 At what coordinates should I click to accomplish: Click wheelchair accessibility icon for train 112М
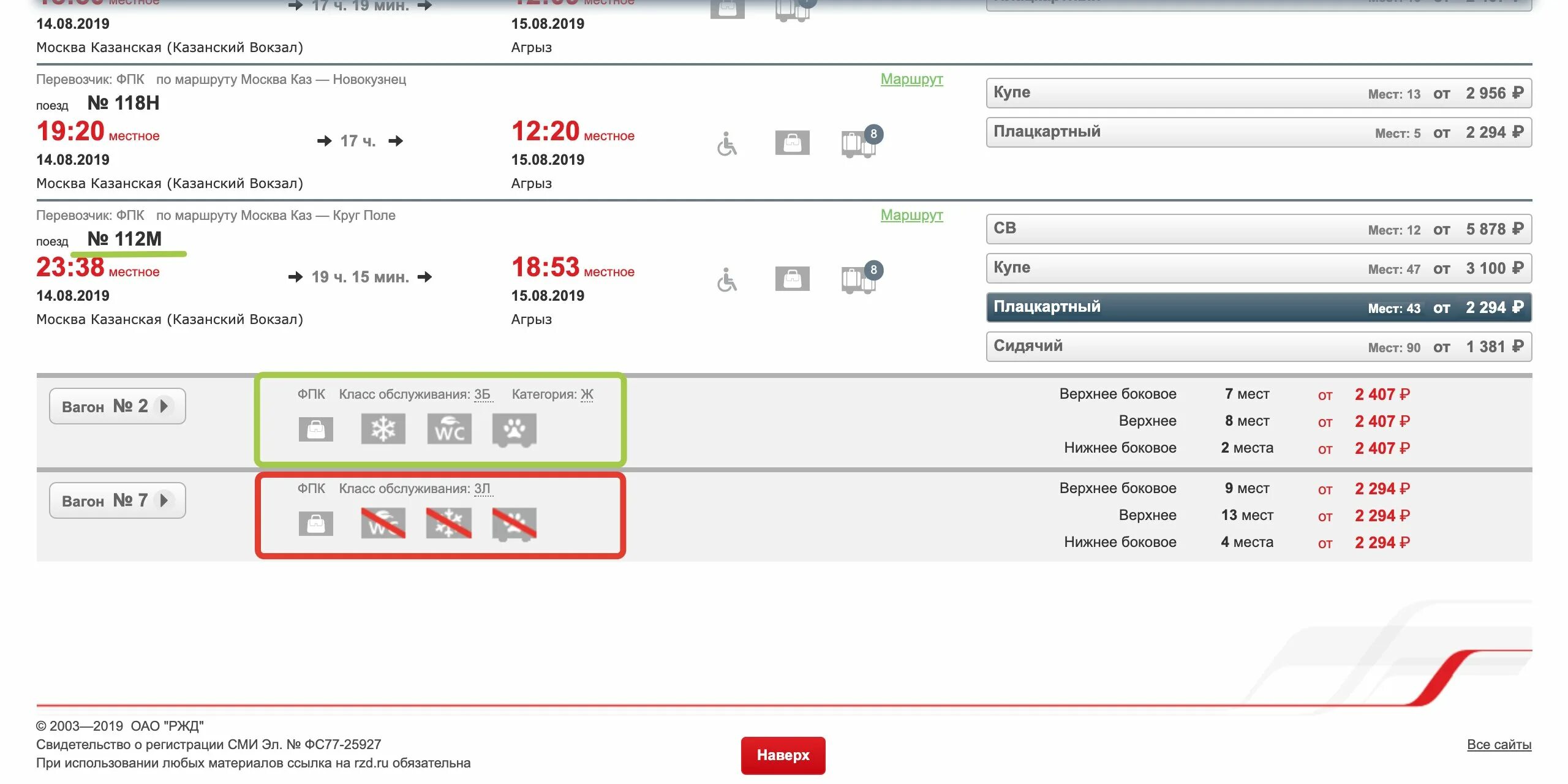pos(727,280)
